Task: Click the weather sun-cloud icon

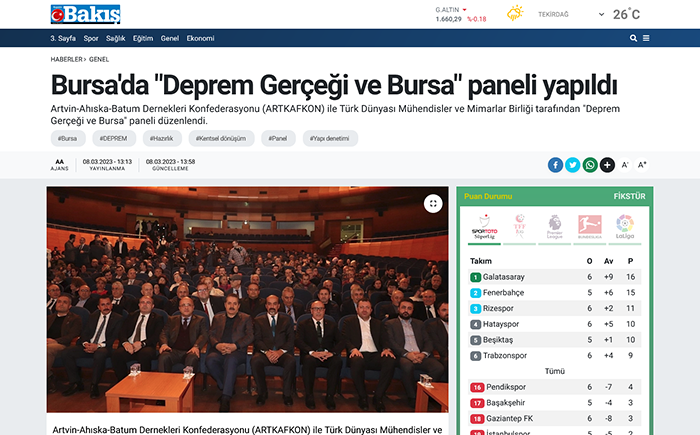Action: coord(515,13)
